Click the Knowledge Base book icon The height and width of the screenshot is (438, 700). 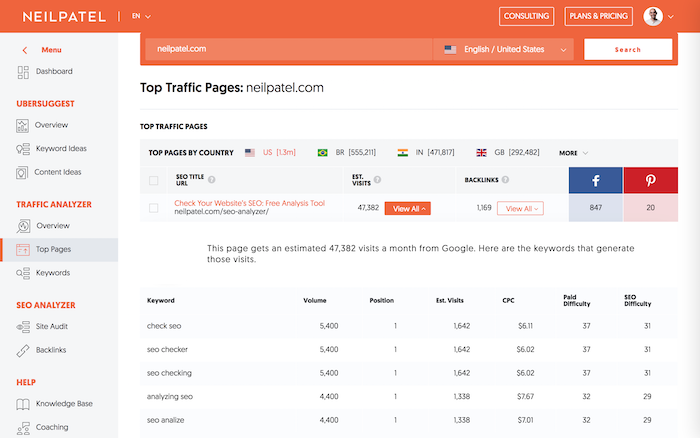[23, 404]
